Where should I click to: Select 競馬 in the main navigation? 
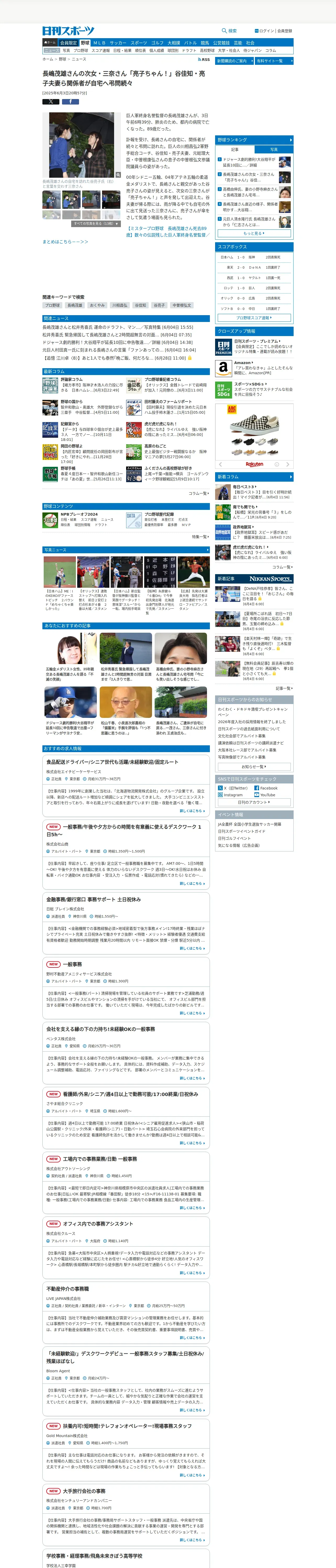205,43
